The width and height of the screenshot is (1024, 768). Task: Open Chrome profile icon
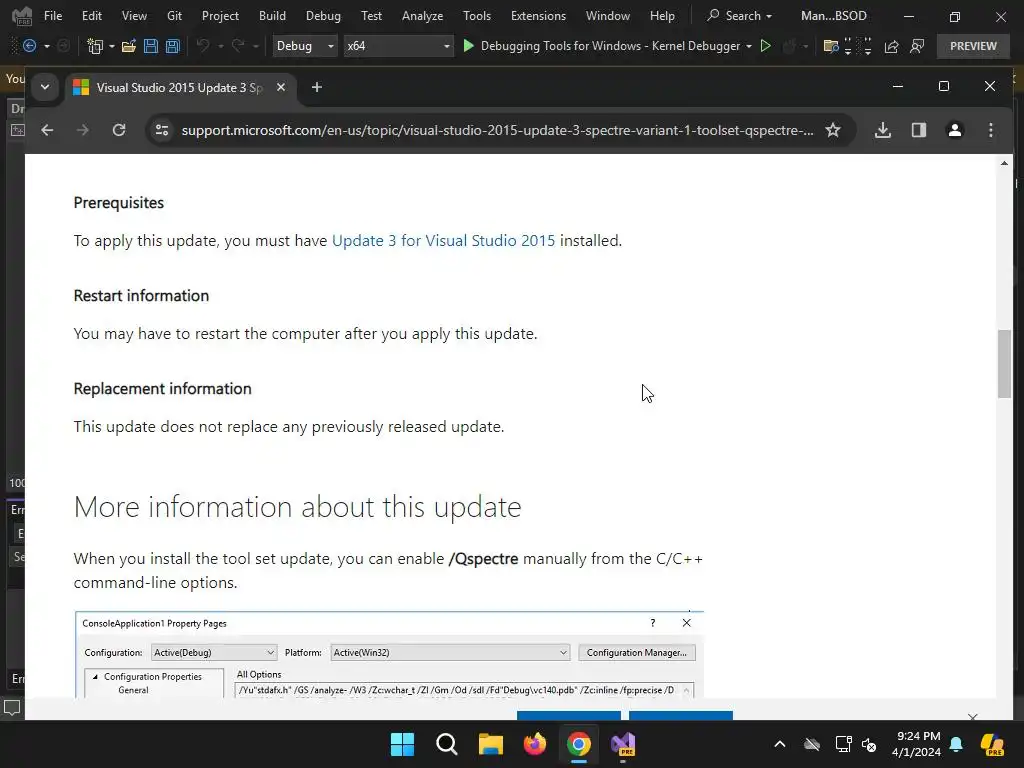pyautogui.click(x=955, y=130)
